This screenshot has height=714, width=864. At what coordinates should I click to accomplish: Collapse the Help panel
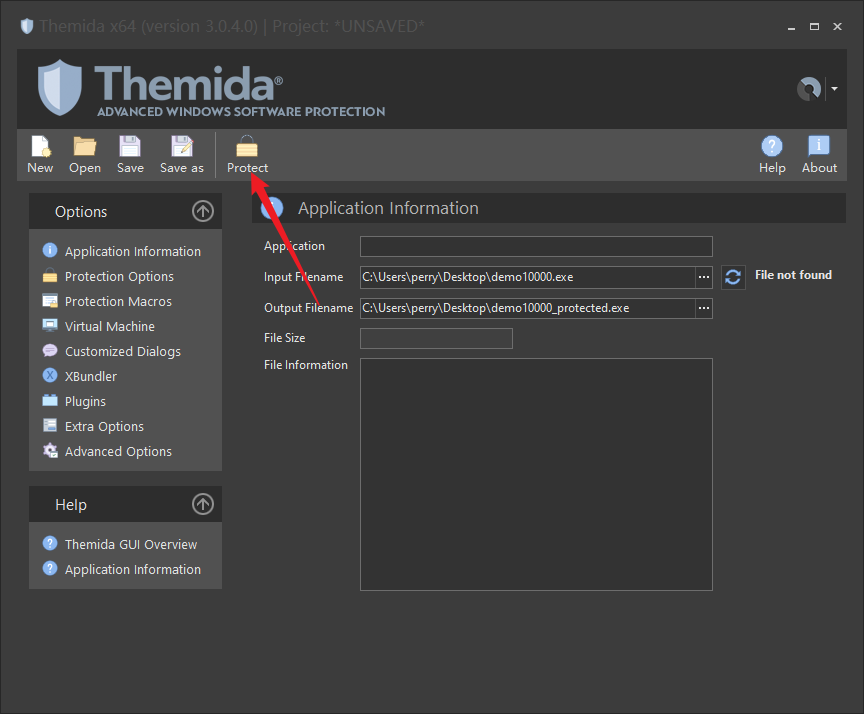[203, 504]
